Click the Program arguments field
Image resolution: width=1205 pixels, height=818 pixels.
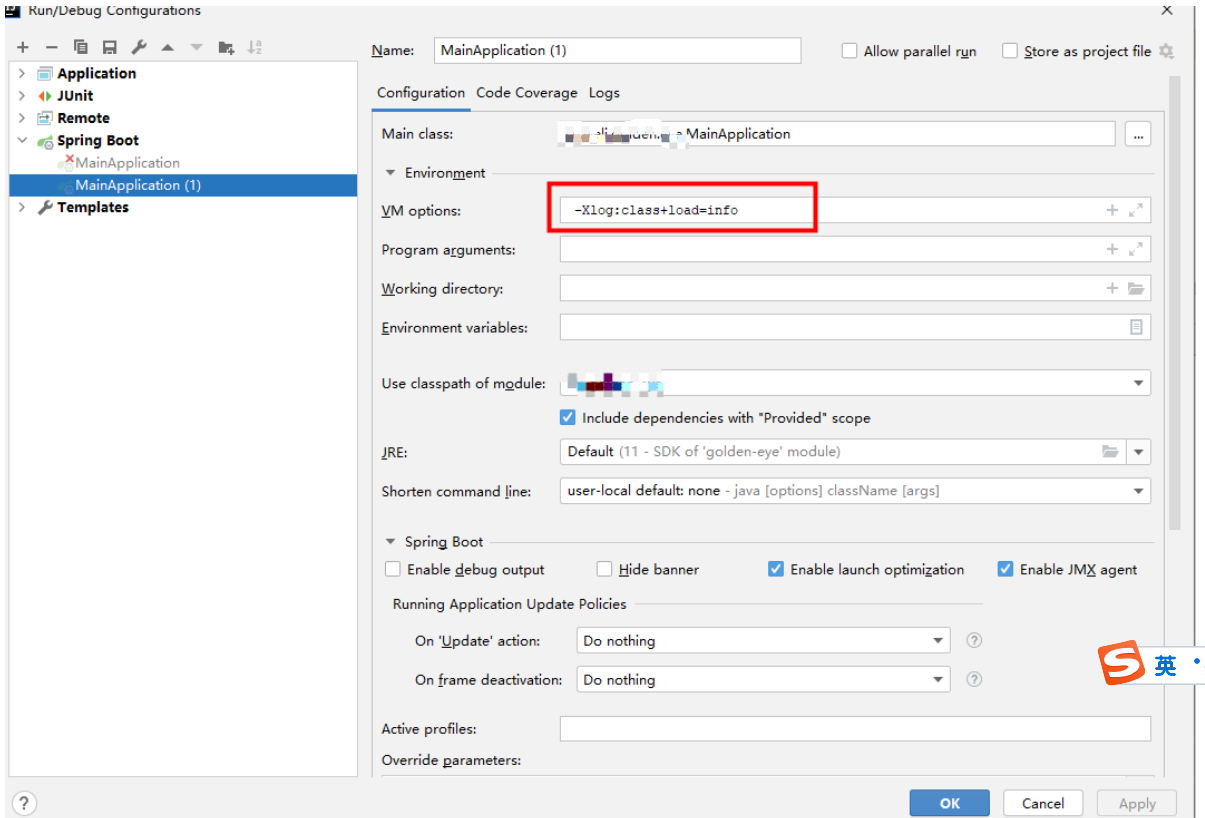pyautogui.click(x=855, y=249)
